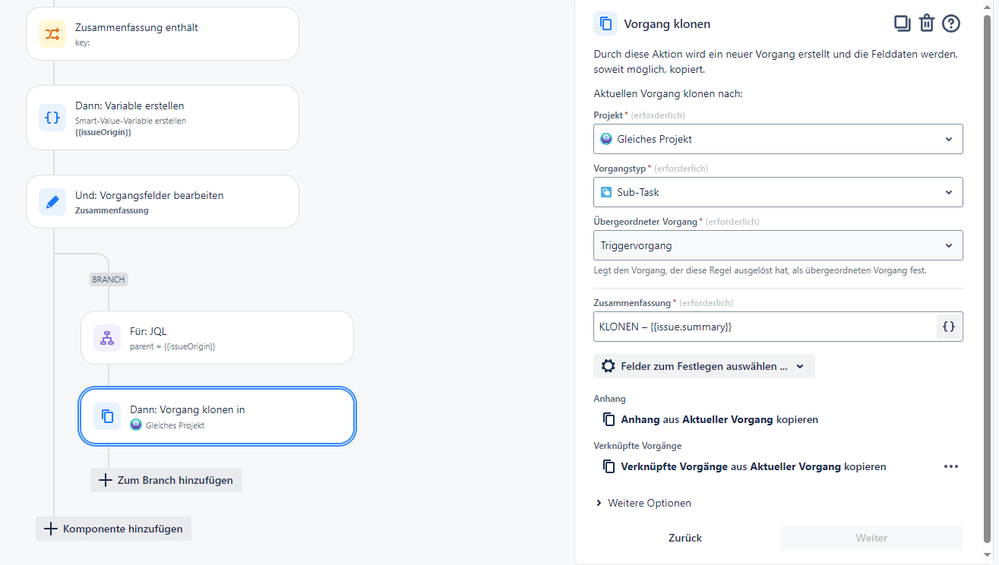The width and height of the screenshot is (999, 565).
Task: Click the duplicate component icon in panel header
Action: (x=902, y=24)
